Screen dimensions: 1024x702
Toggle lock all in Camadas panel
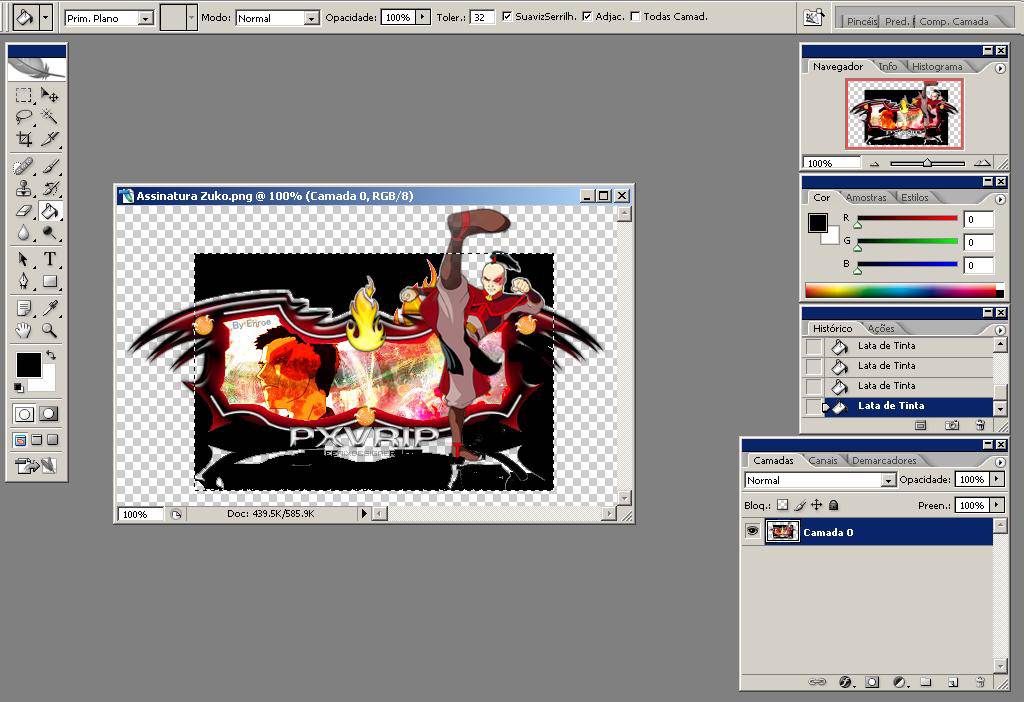[833, 505]
